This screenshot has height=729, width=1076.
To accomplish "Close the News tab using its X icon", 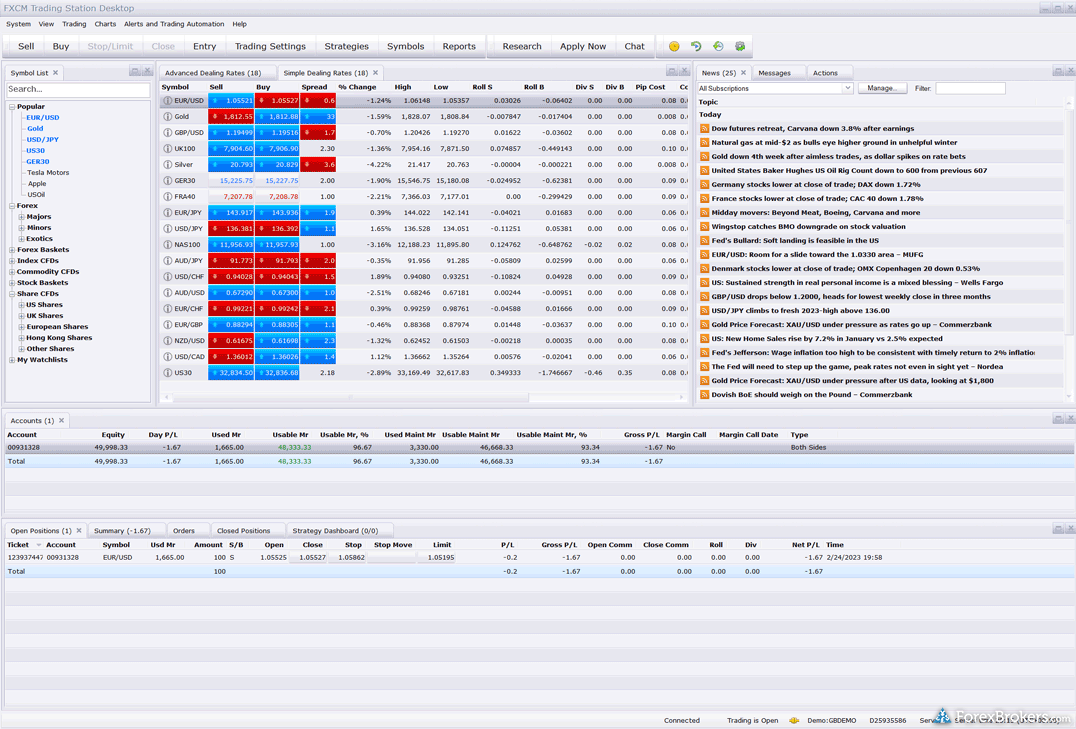I will (x=743, y=73).
